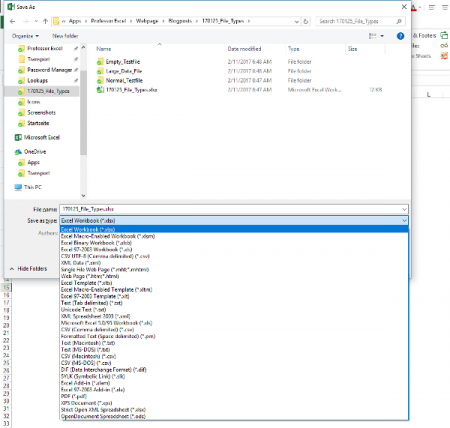Click the refresh folder icon
The height and width of the screenshot is (428, 450).
[306, 21]
